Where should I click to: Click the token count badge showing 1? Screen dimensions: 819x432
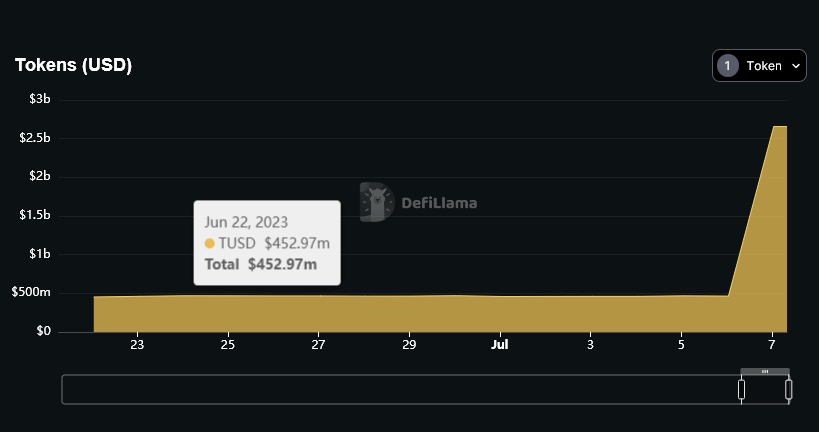coord(727,66)
